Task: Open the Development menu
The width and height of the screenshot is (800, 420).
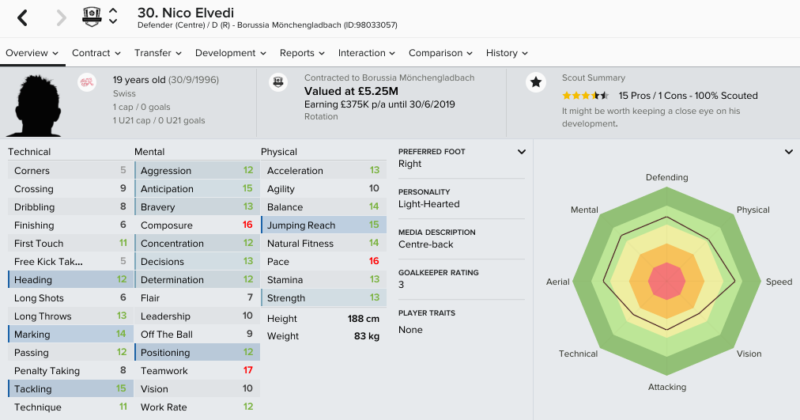Action: click(231, 53)
